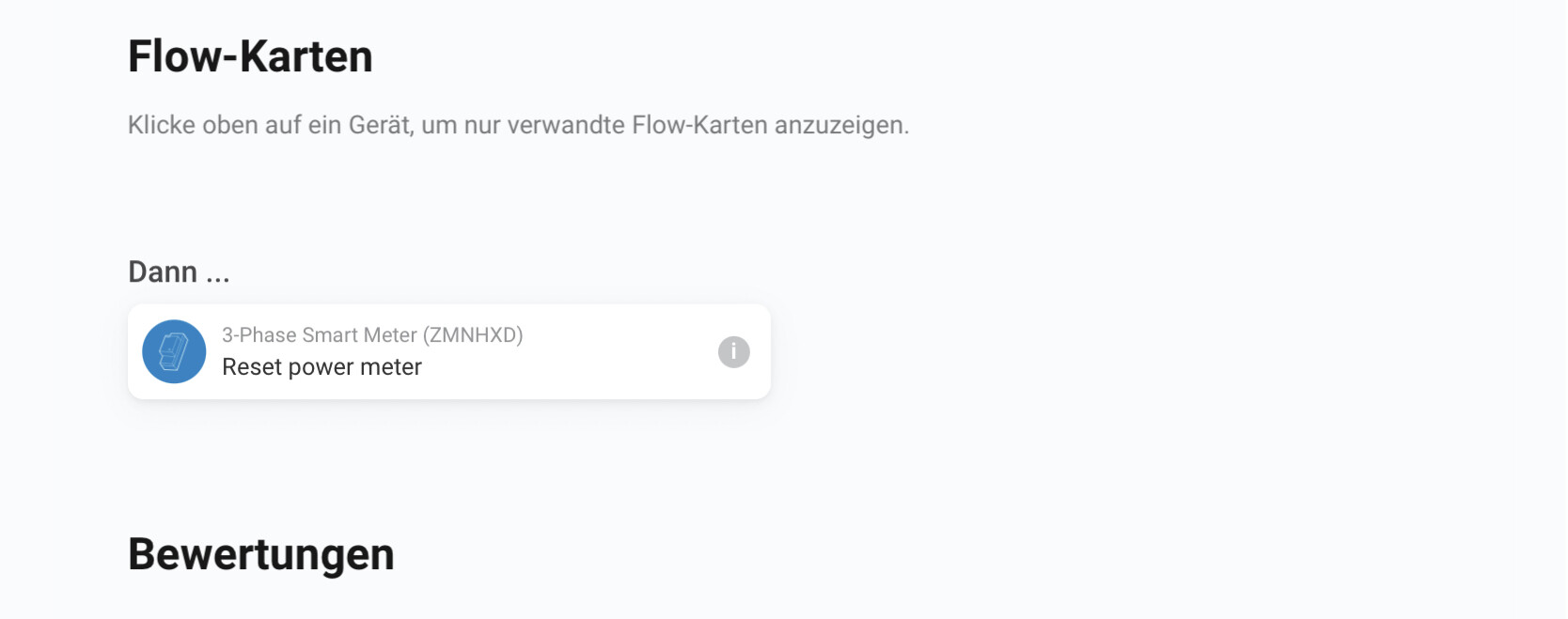Click the Flow-Karten section heading
Image resolution: width=1568 pixels, height=619 pixels.
(250, 56)
